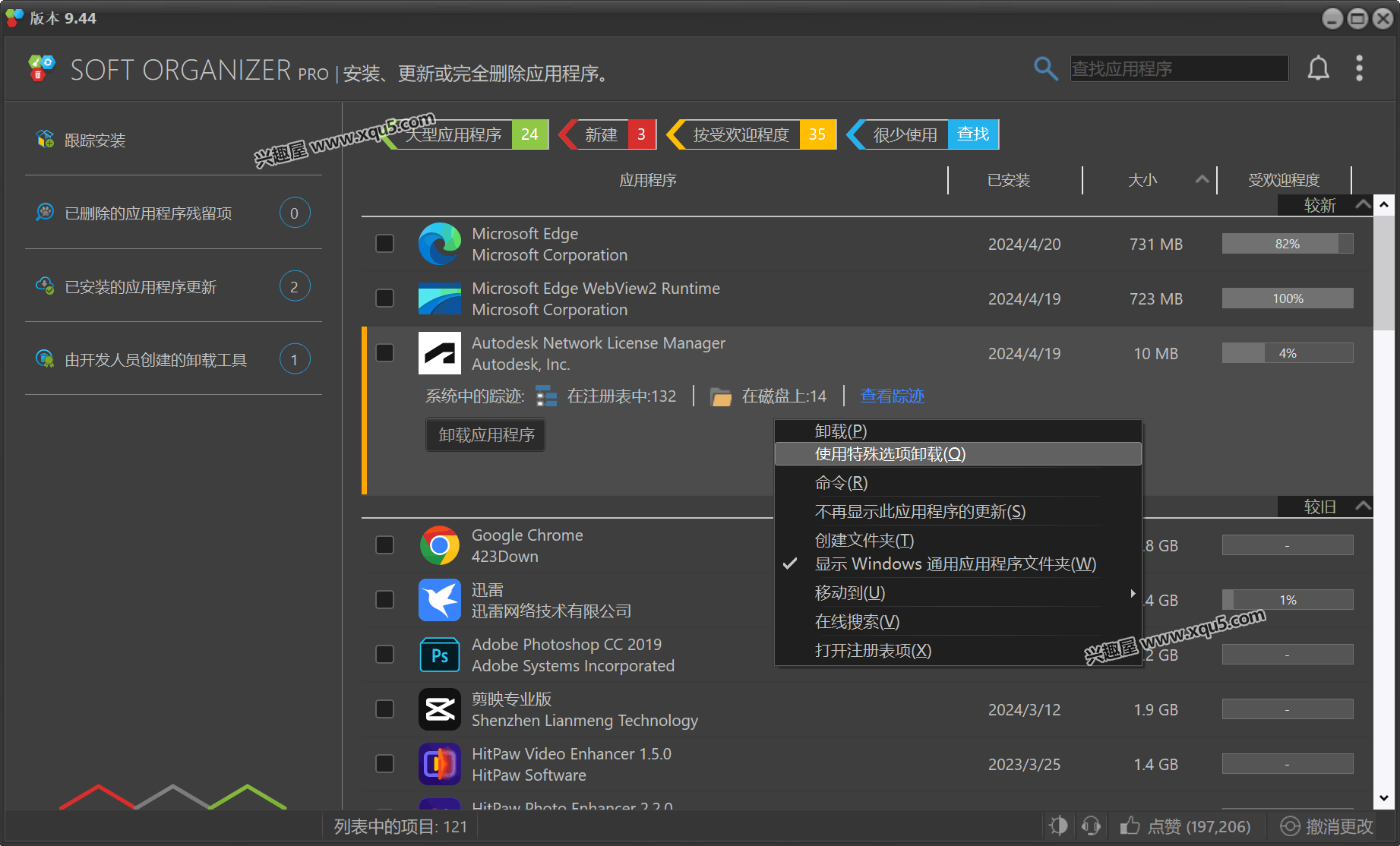Click the support headset icon
This screenshot has width=1400, height=846.
pos(1091,825)
